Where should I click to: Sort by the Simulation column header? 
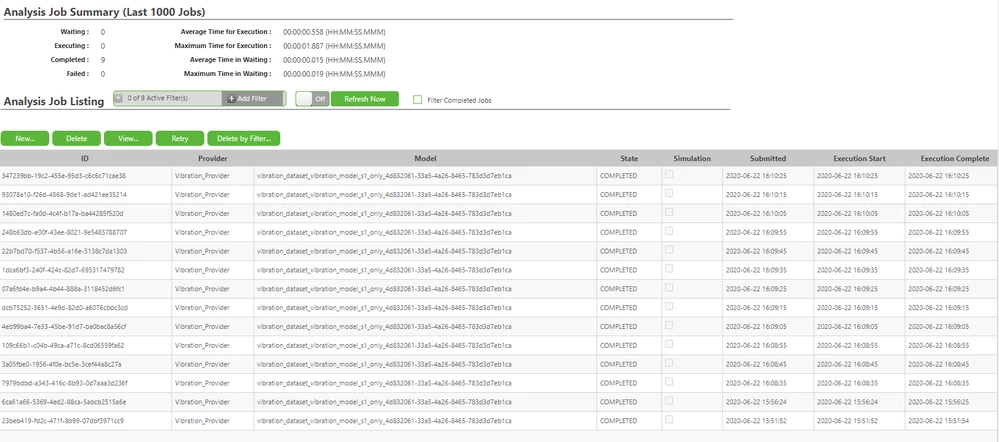pos(692,159)
